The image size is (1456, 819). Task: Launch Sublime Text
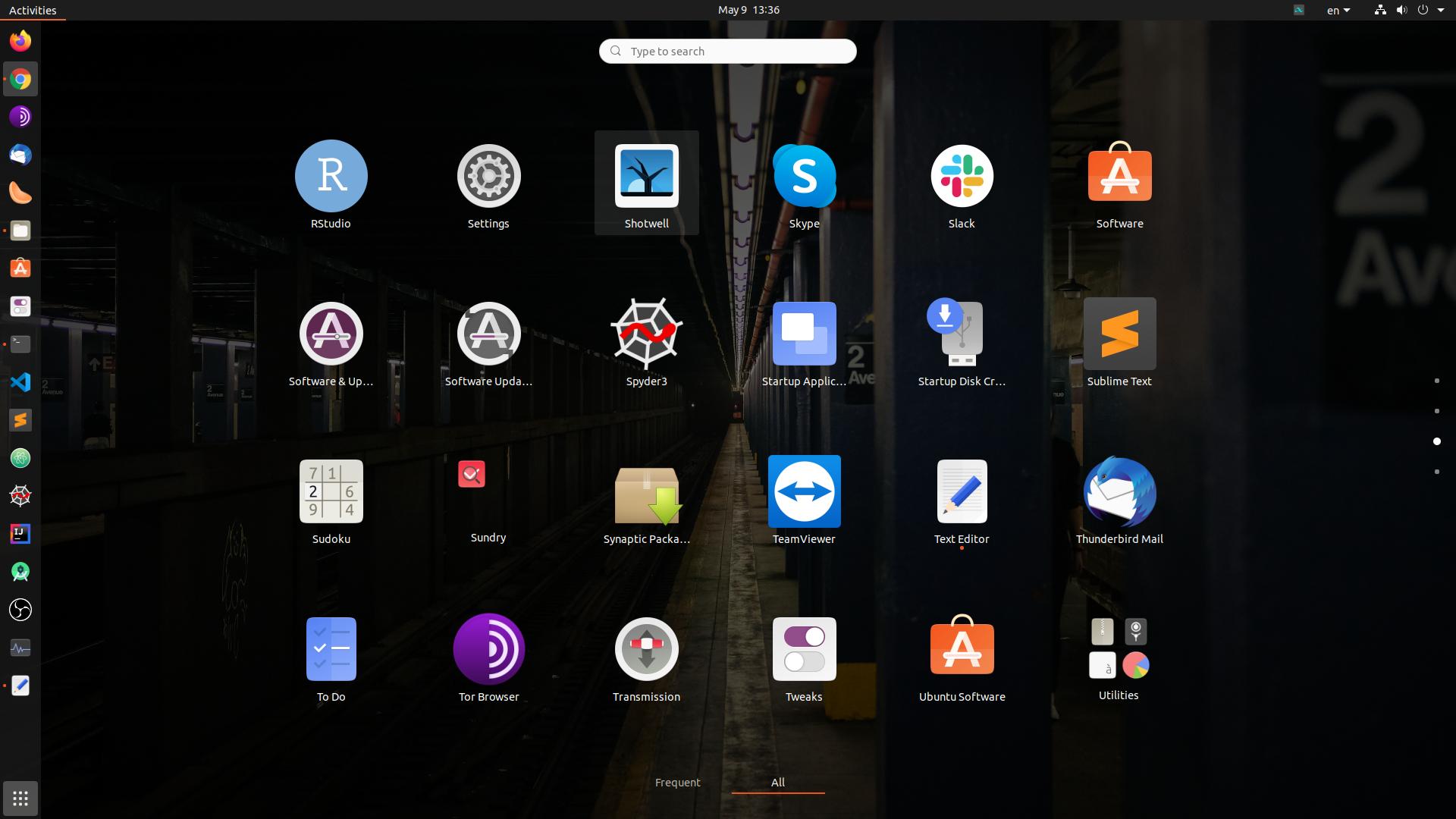click(1119, 334)
